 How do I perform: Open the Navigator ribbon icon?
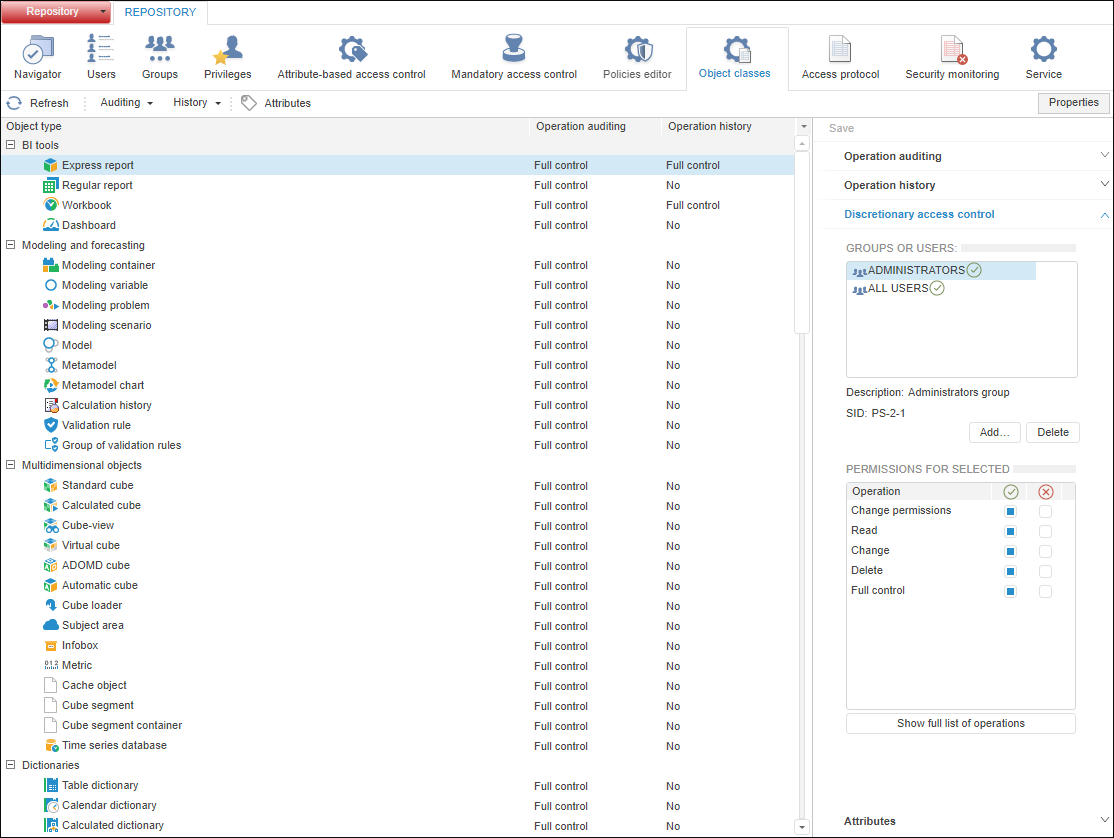(x=38, y=58)
